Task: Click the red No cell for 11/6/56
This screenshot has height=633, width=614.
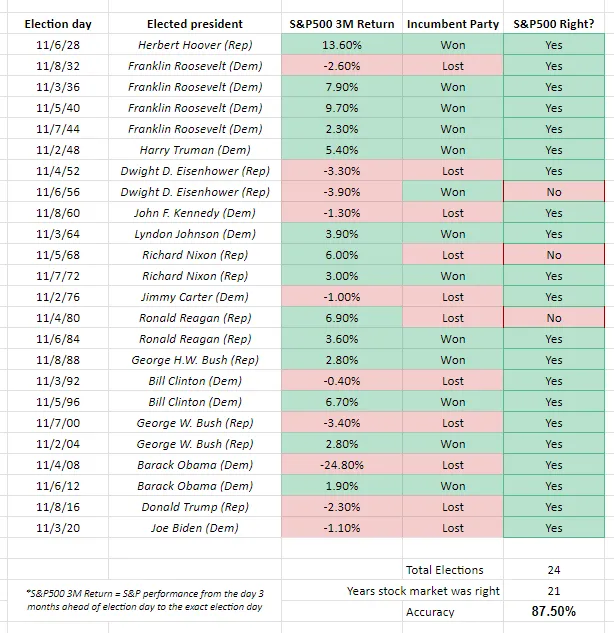Action: pyautogui.click(x=553, y=192)
